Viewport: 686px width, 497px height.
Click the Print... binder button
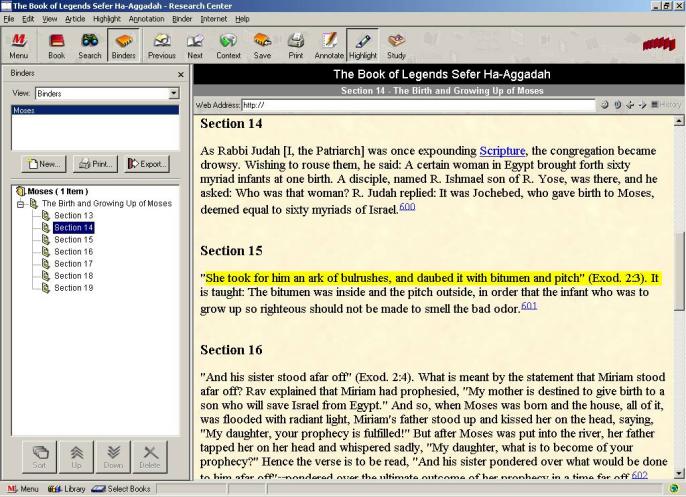(x=95, y=164)
